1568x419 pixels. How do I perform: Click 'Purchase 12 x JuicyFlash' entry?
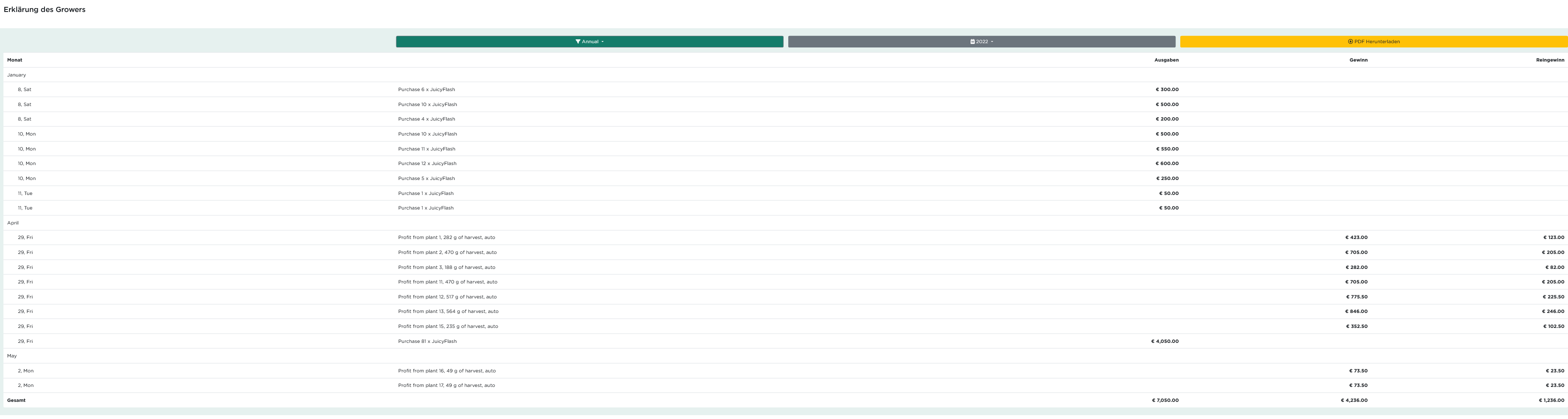427,164
